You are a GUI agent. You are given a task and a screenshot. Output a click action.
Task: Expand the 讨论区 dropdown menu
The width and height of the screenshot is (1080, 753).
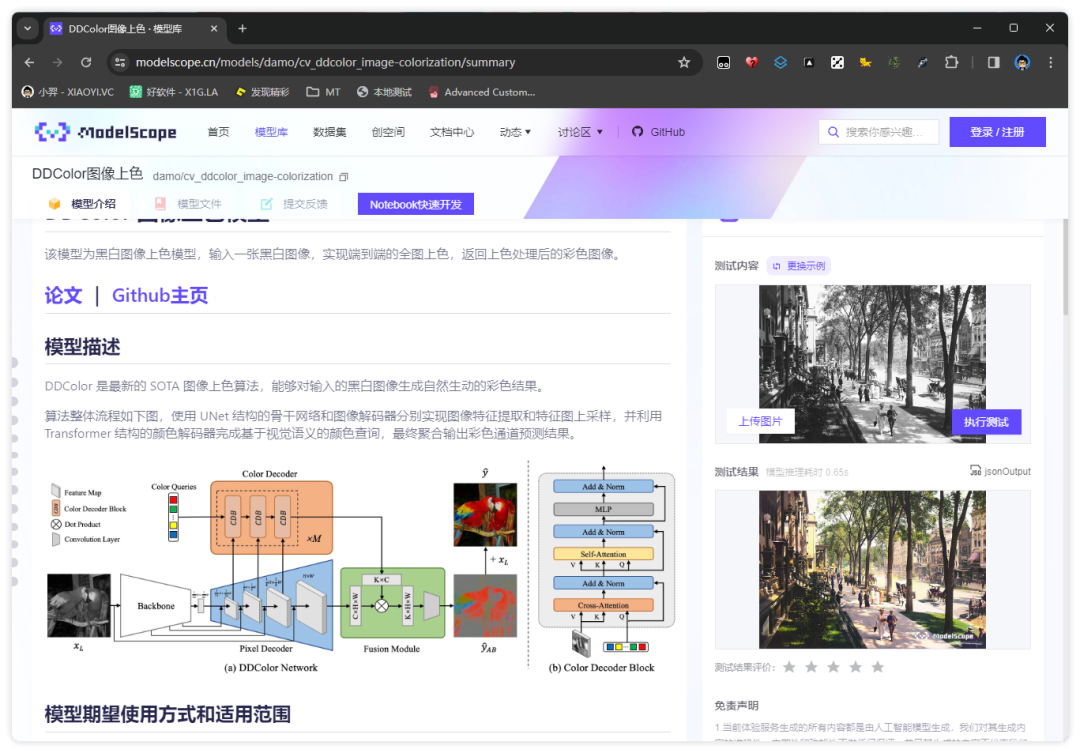(580, 132)
